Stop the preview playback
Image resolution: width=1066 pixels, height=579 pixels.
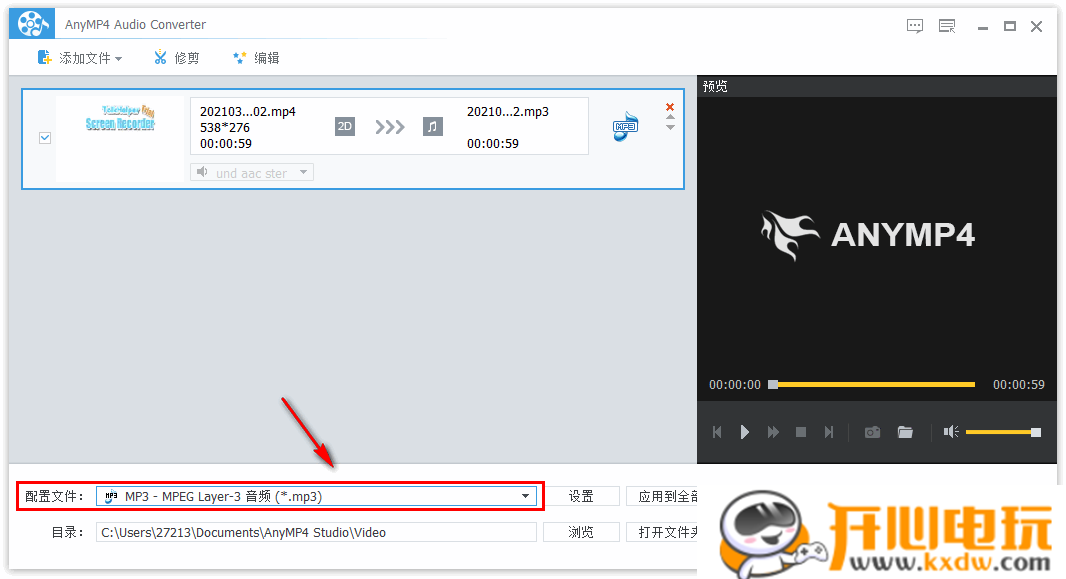point(801,432)
